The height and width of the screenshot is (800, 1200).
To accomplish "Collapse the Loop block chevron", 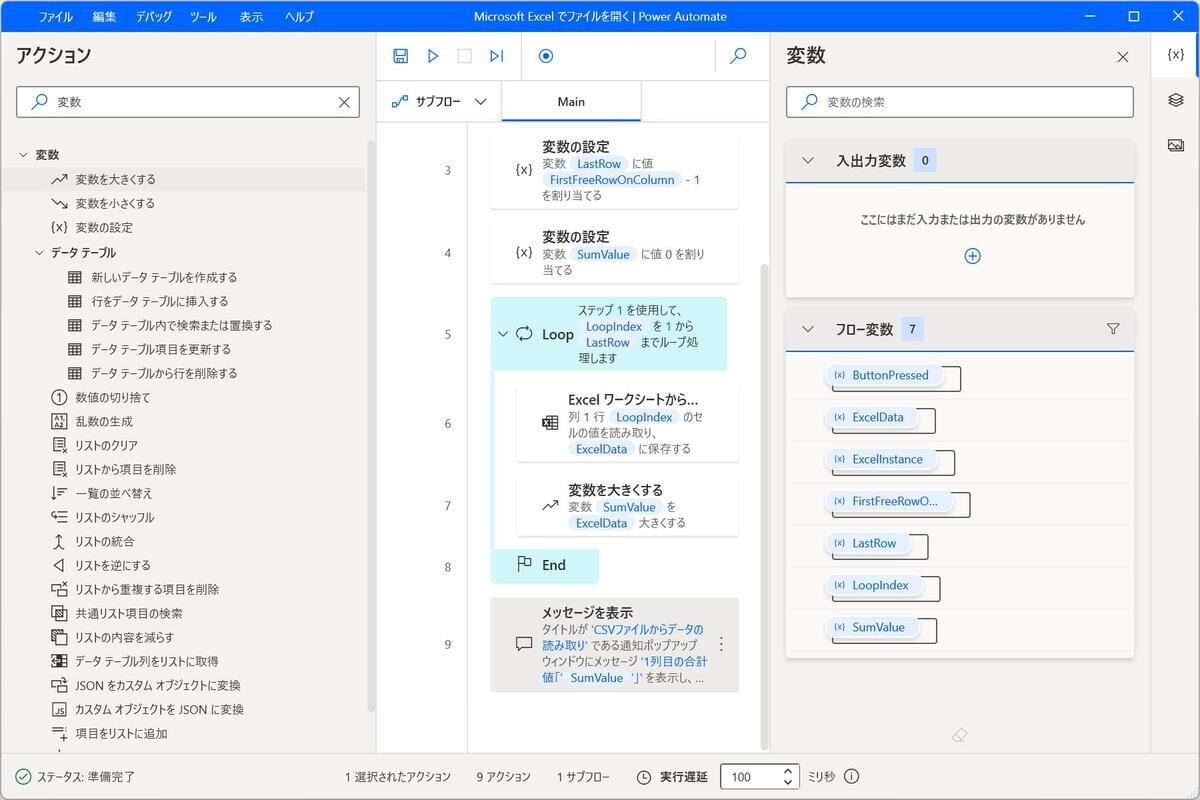I will [x=503, y=334].
